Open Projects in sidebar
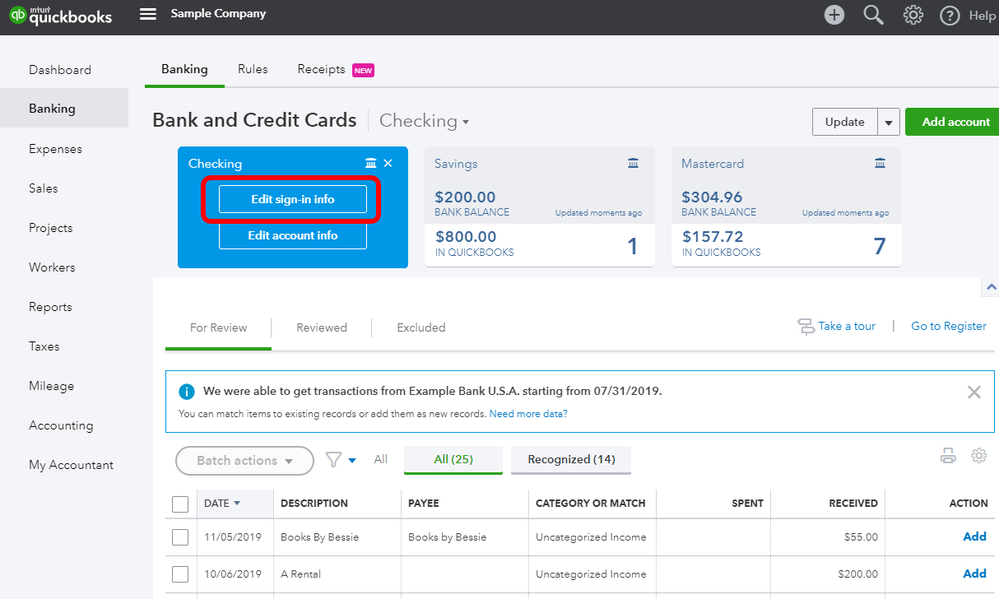Viewport: 999px width, 599px height. click(x=51, y=227)
